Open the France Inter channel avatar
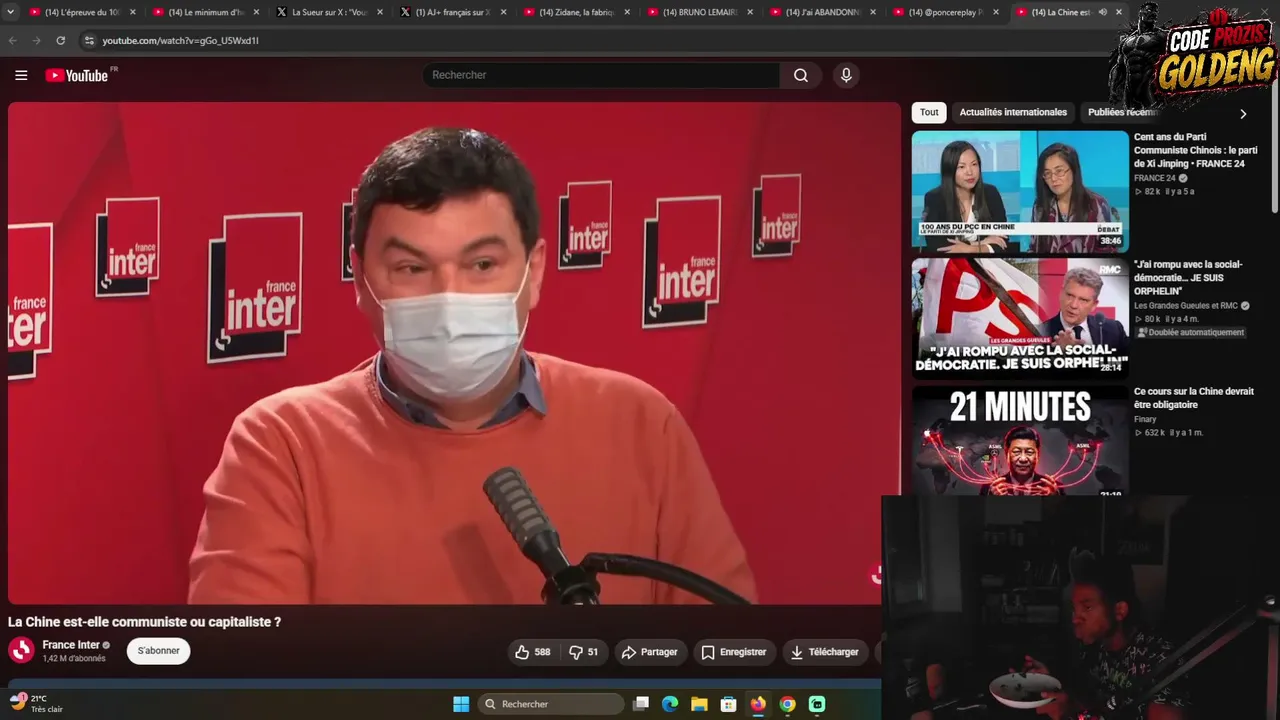The width and height of the screenshot is (1280, 720). pos(21,651)
